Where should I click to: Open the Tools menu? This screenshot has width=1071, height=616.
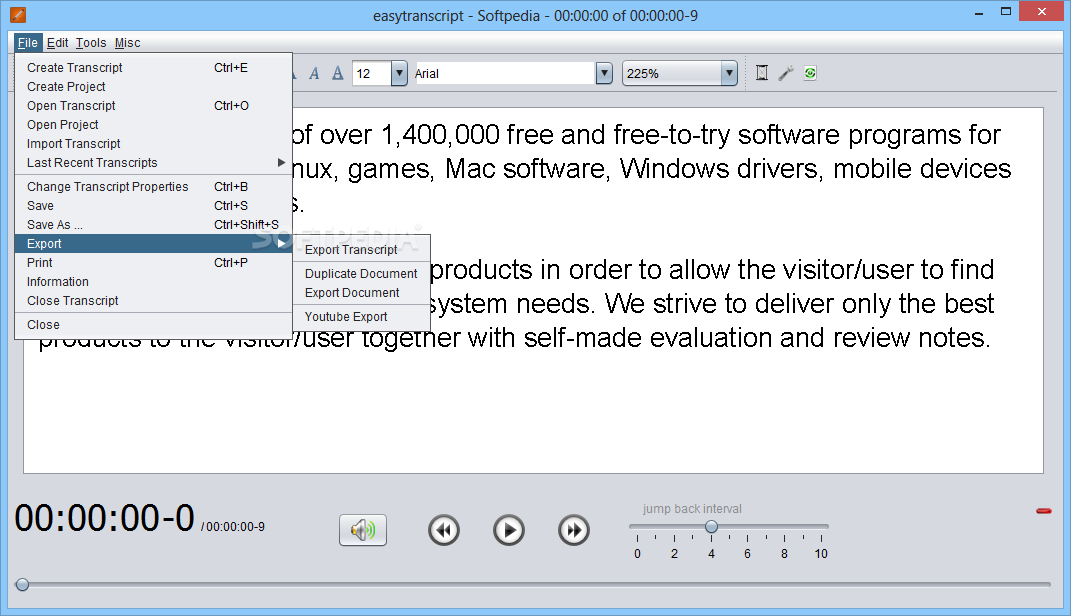point(91,42)
